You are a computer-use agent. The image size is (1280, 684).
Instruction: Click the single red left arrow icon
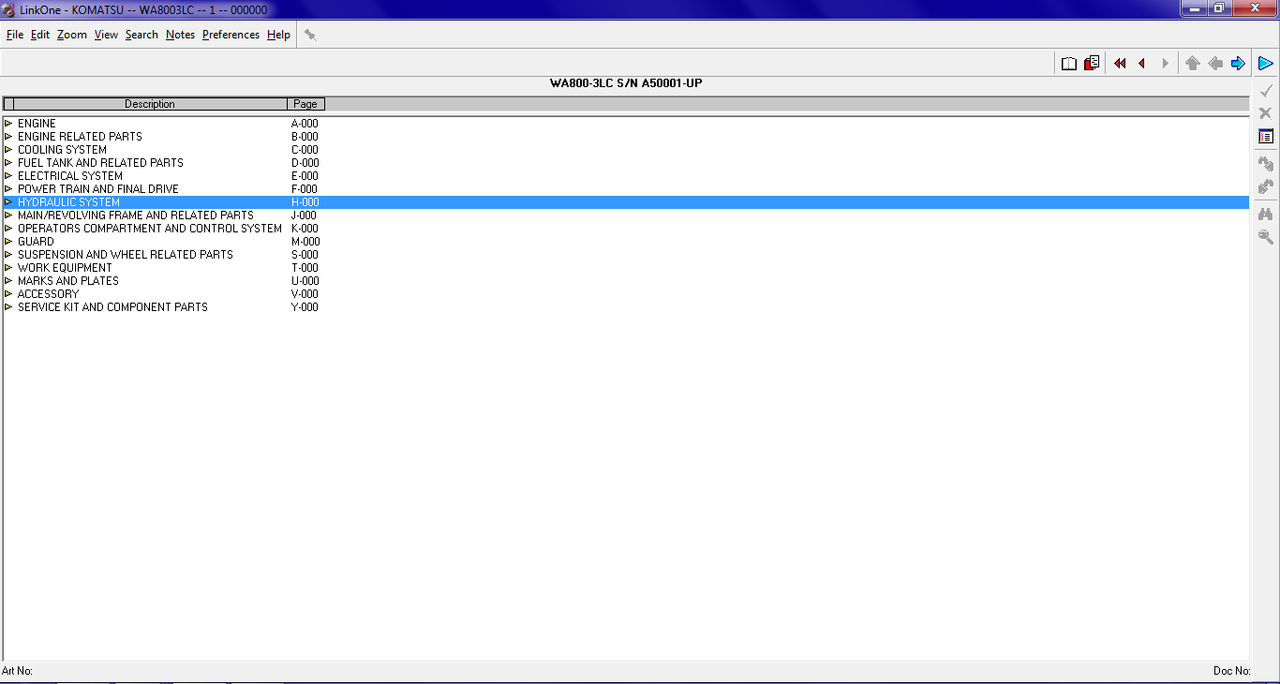pyautogui.click(x=1142, y=63)
